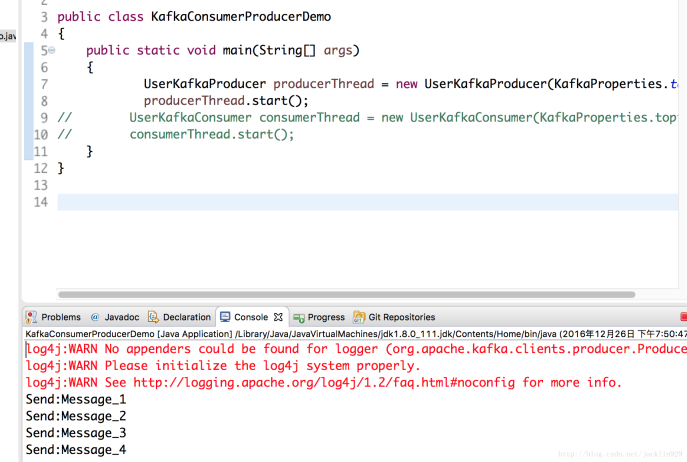
Task: Click the Problems tab icon
Action: coord(31,317)
